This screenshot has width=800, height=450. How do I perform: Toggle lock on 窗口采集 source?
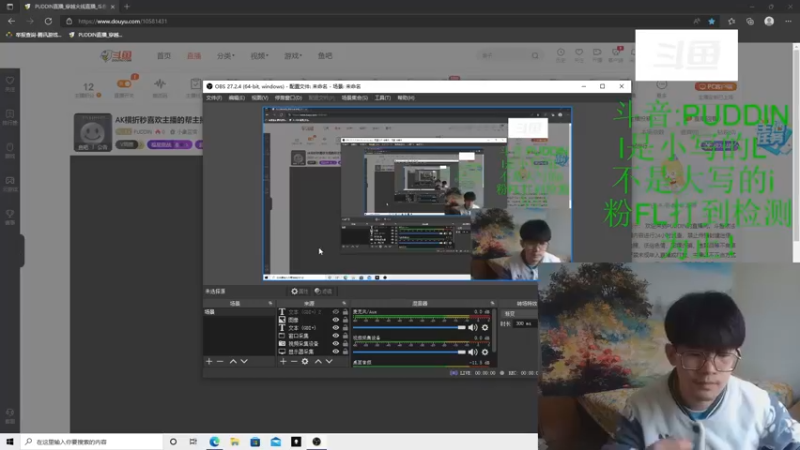(x=345, y=336)
